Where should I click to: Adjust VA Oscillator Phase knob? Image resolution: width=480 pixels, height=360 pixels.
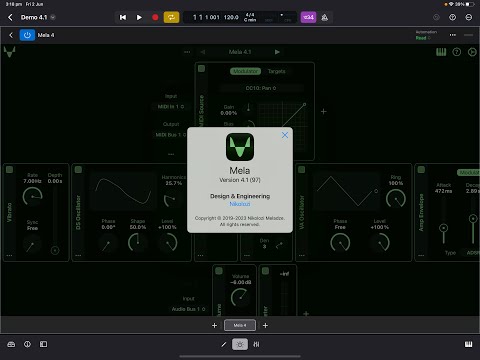[340, 242]
